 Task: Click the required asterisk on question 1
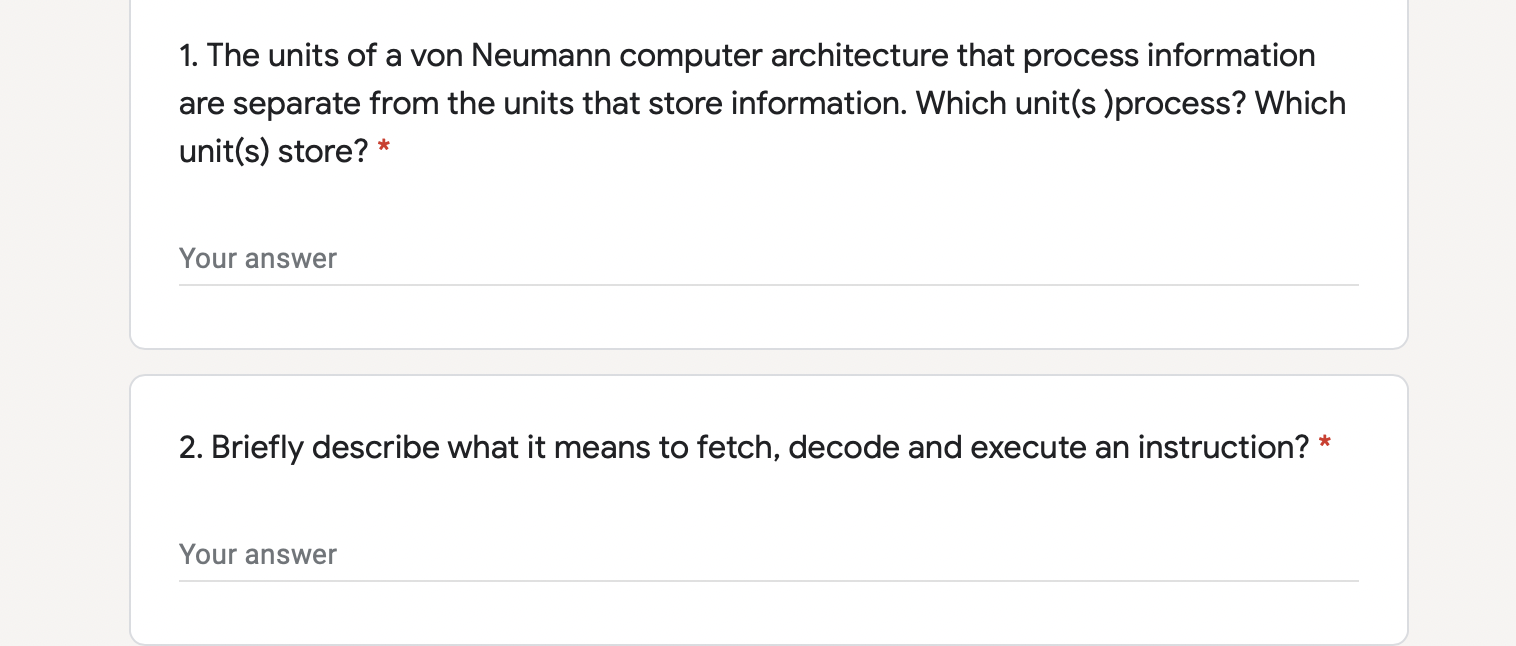coord(383,148)
